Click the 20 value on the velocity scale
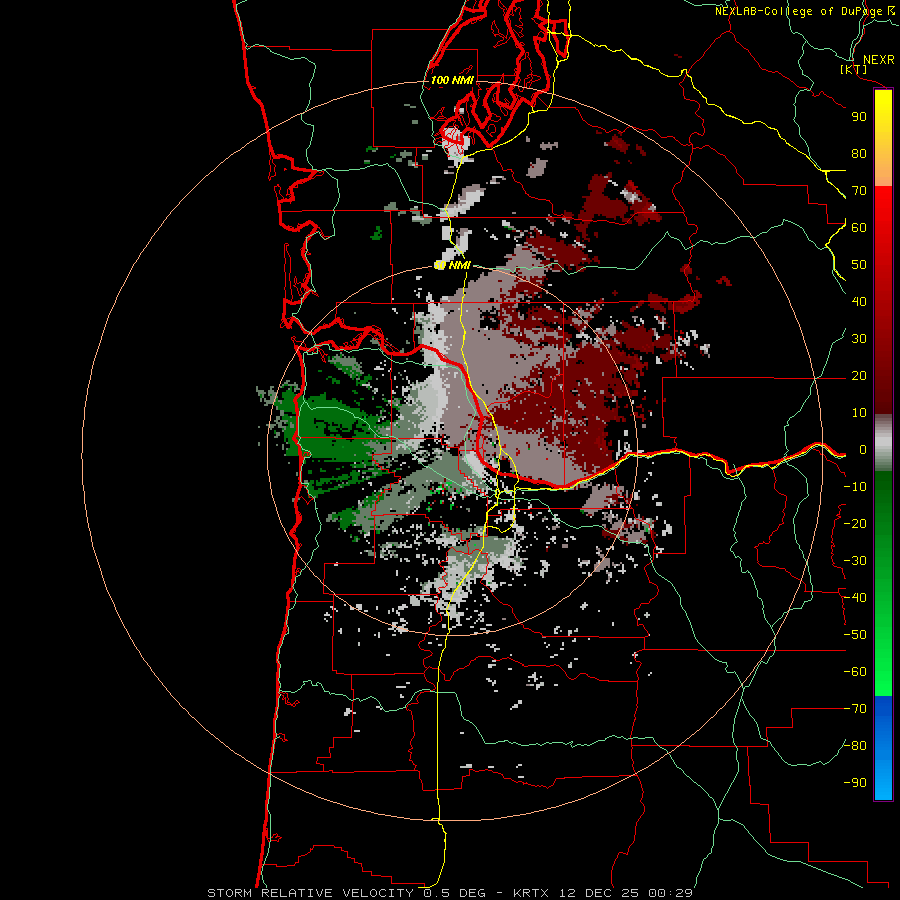Viewport: 900px width, 900px height. click(859, 376)
